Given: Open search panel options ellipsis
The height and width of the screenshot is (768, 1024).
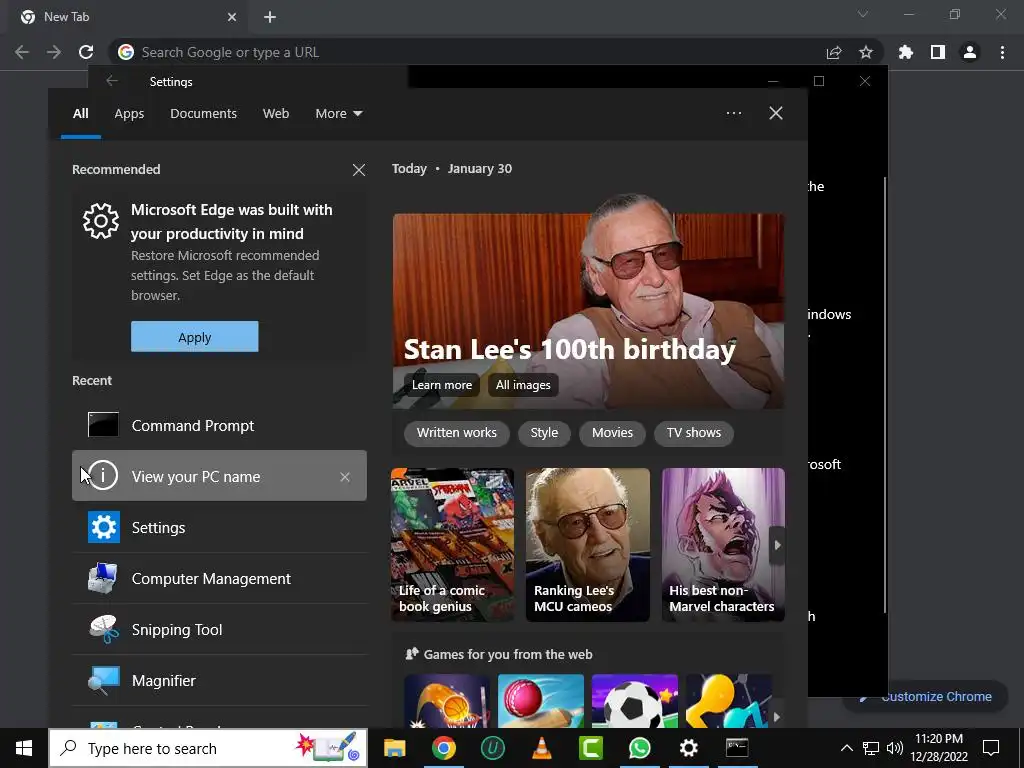Looking at the screenshot, I should pos(733,113).
